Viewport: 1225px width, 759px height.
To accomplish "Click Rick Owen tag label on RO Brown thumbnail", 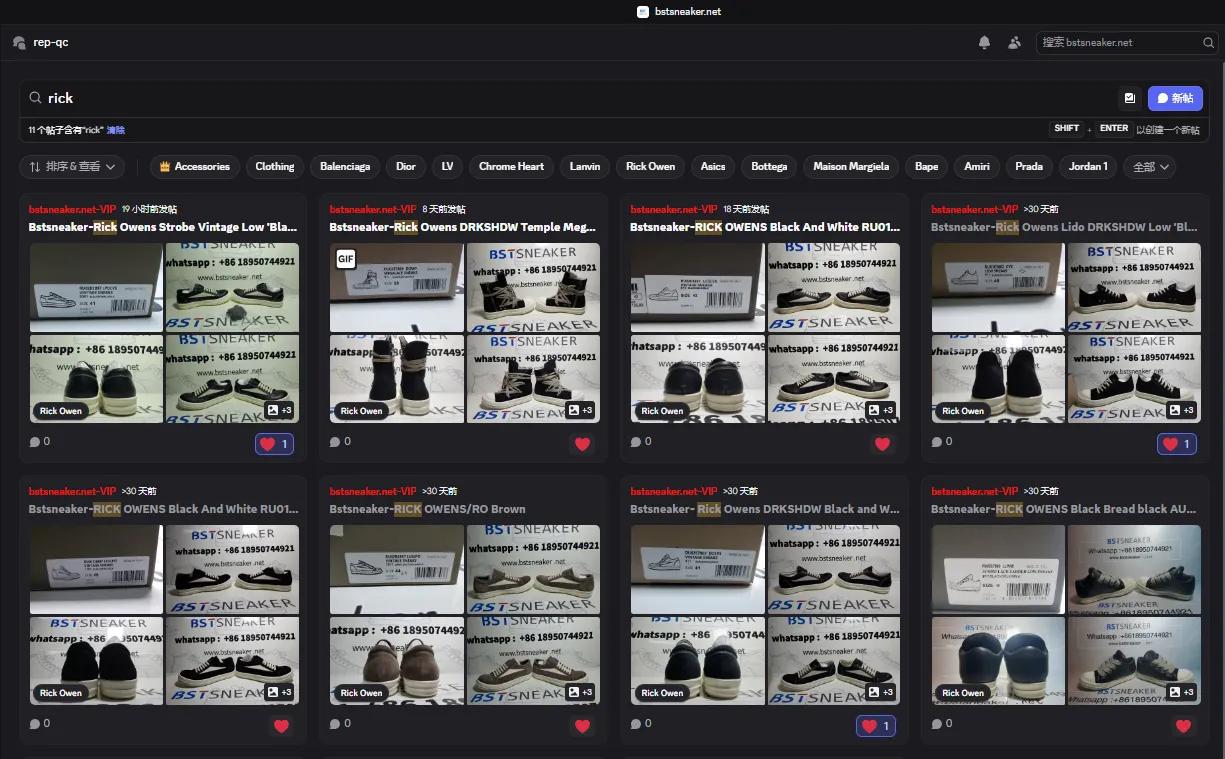I will point(362,693).
